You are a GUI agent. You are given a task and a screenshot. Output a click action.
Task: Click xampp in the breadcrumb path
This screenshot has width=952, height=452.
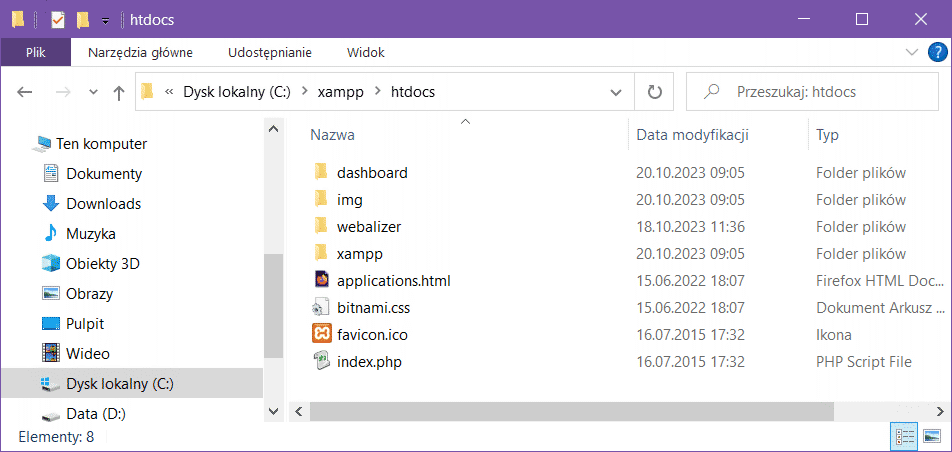click(339, 92)
